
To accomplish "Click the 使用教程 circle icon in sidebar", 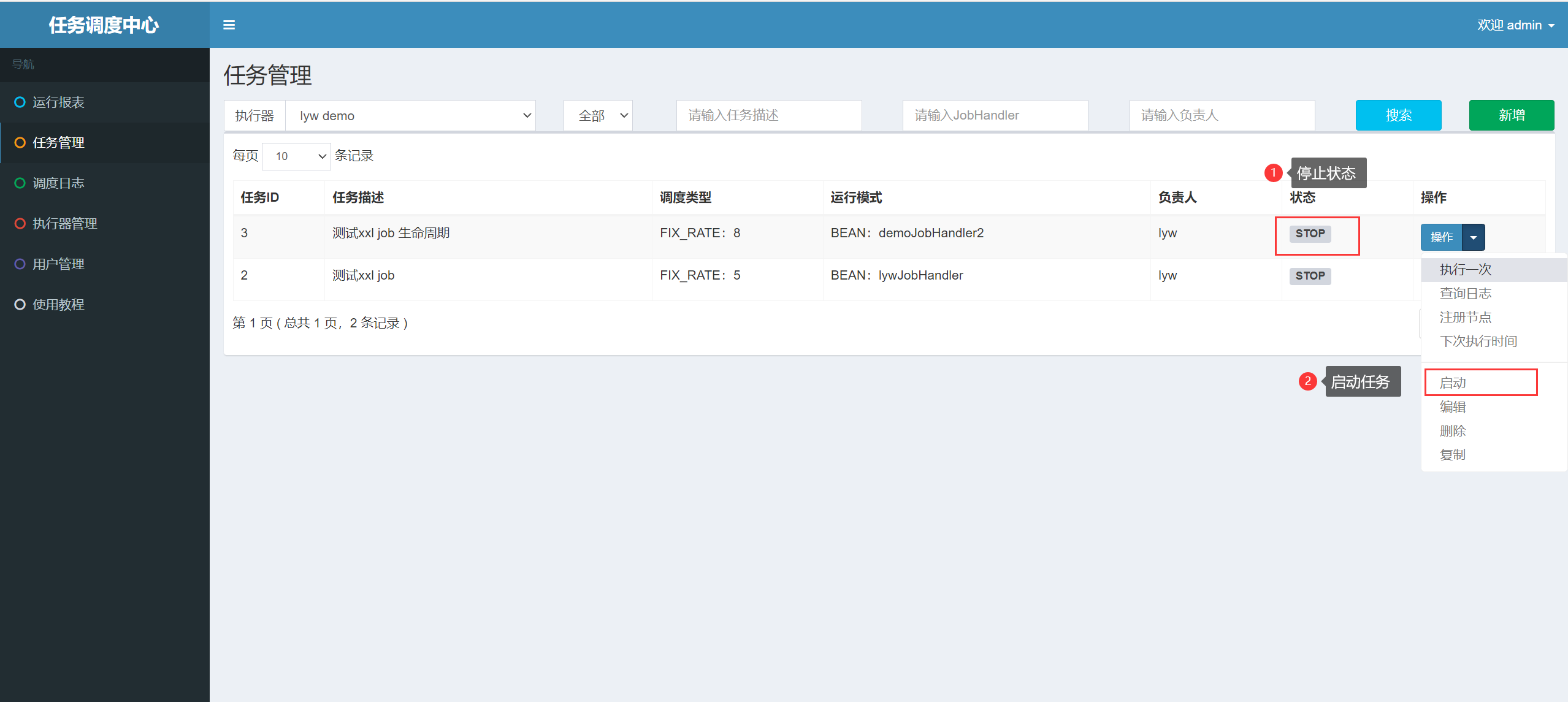I will click(20, 305).
